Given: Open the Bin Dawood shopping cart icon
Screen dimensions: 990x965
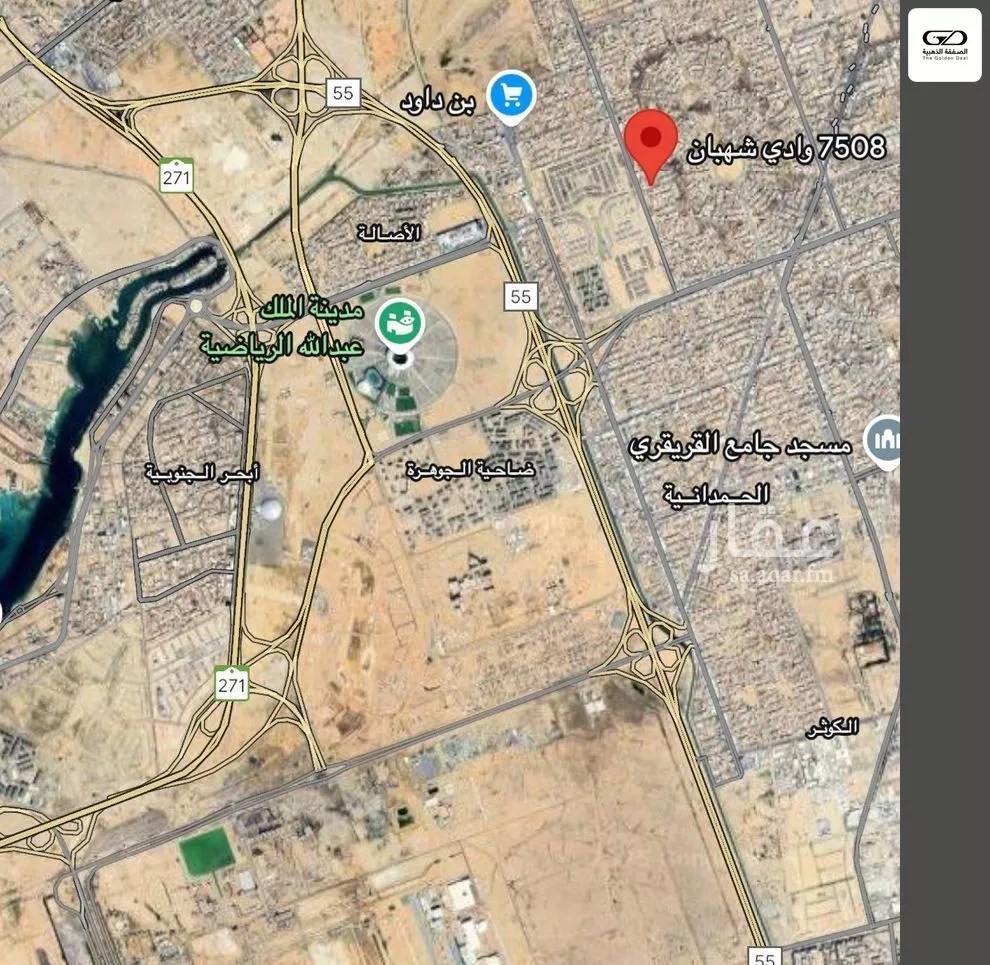Looking at the screenshot, I should tap(512, 97).
